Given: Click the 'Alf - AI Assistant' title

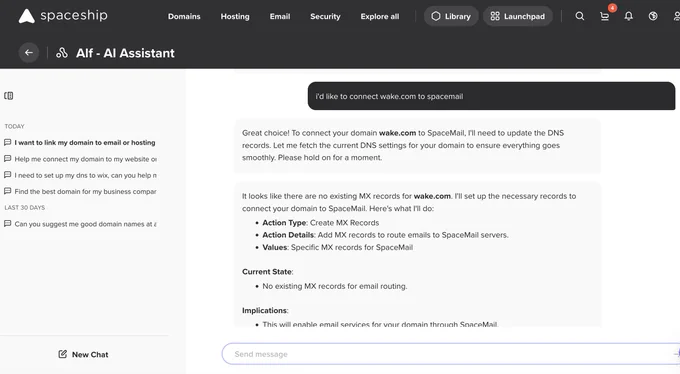Looking at the screenshot, I should pos(125,53).
